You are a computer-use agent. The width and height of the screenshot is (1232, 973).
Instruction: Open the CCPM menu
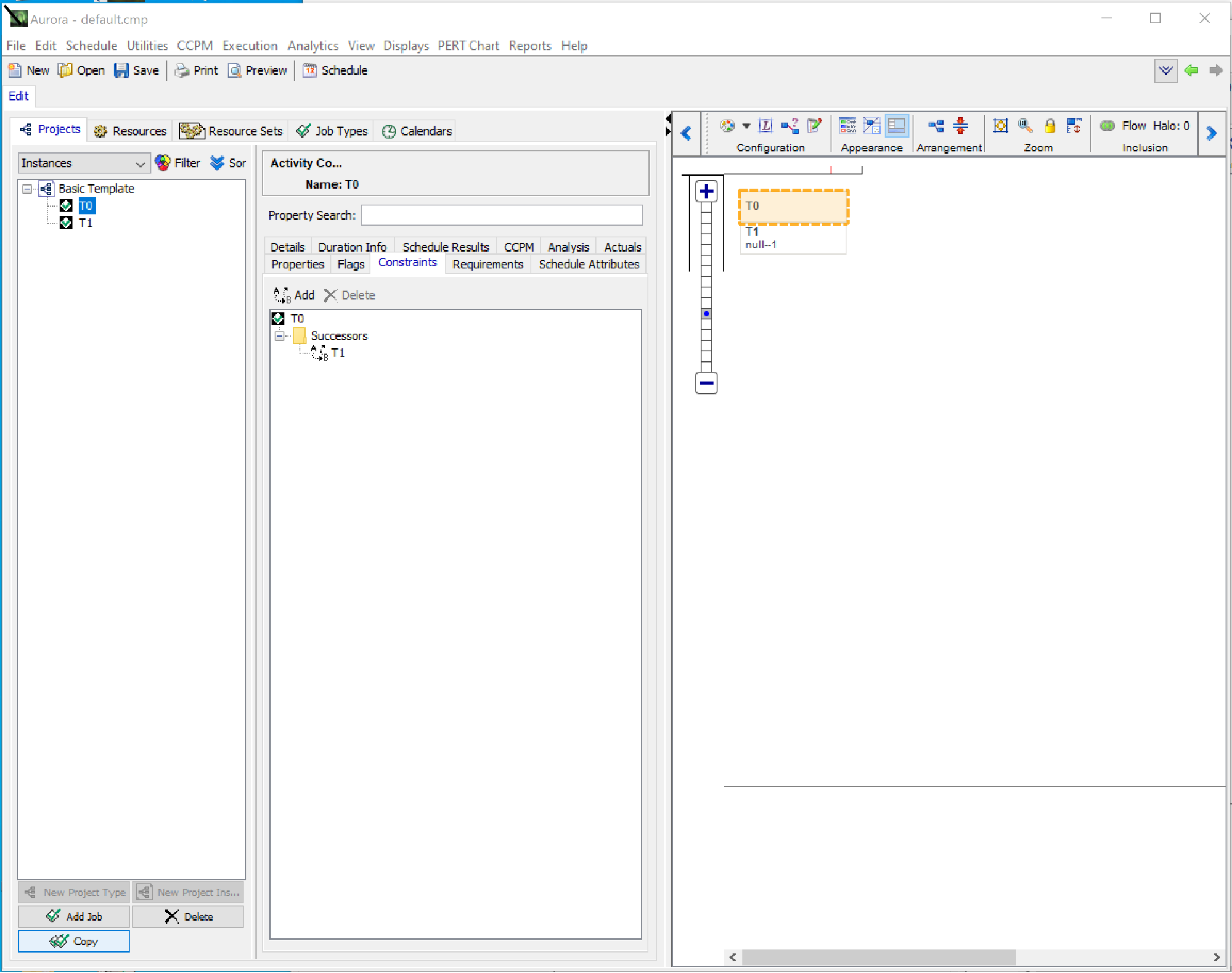[195, 46]
